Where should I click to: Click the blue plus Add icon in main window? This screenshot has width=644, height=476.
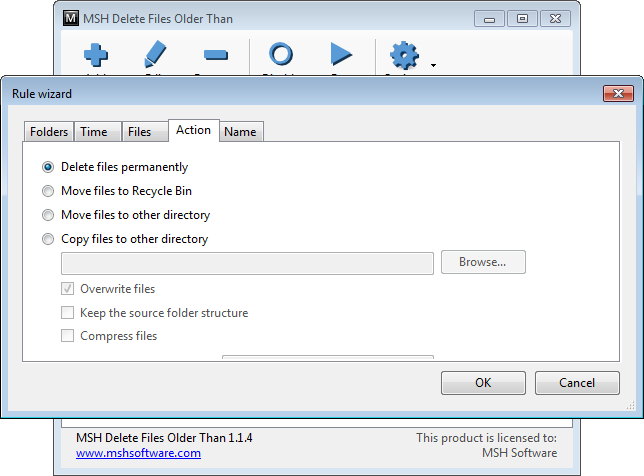(96, 55)
